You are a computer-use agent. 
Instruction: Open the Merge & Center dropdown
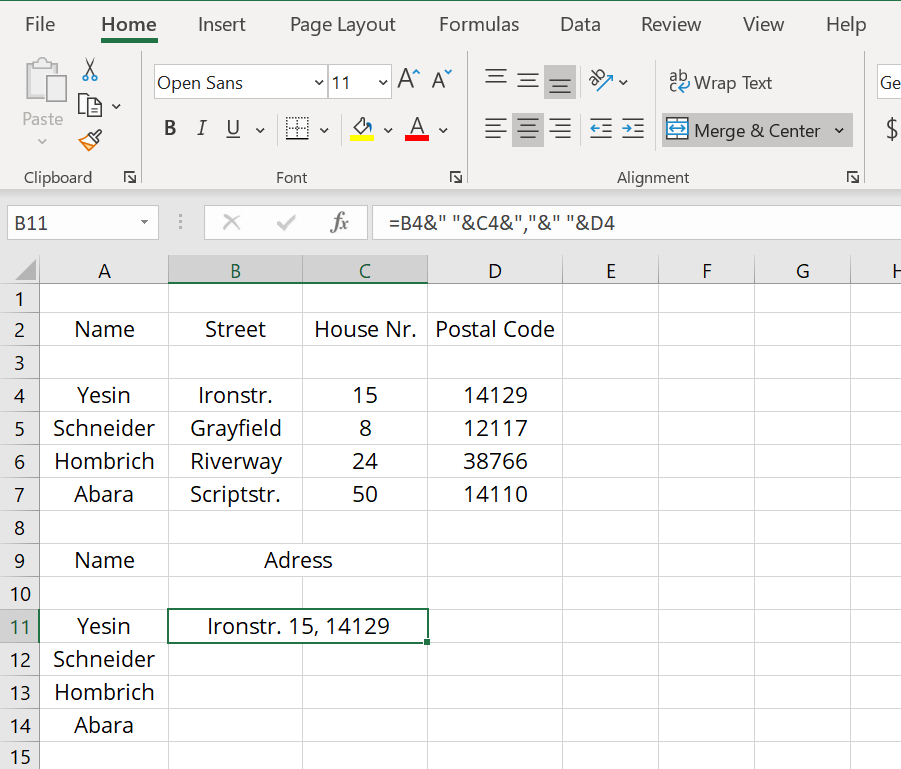tap(839, 130)
